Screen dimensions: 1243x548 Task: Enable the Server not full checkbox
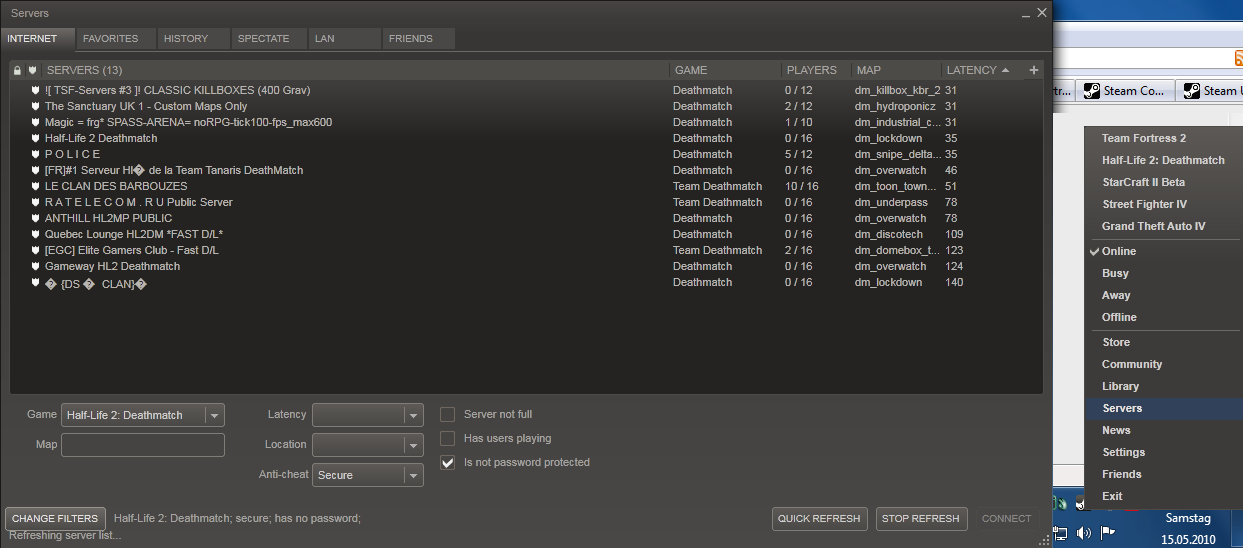tap(448, 414)
